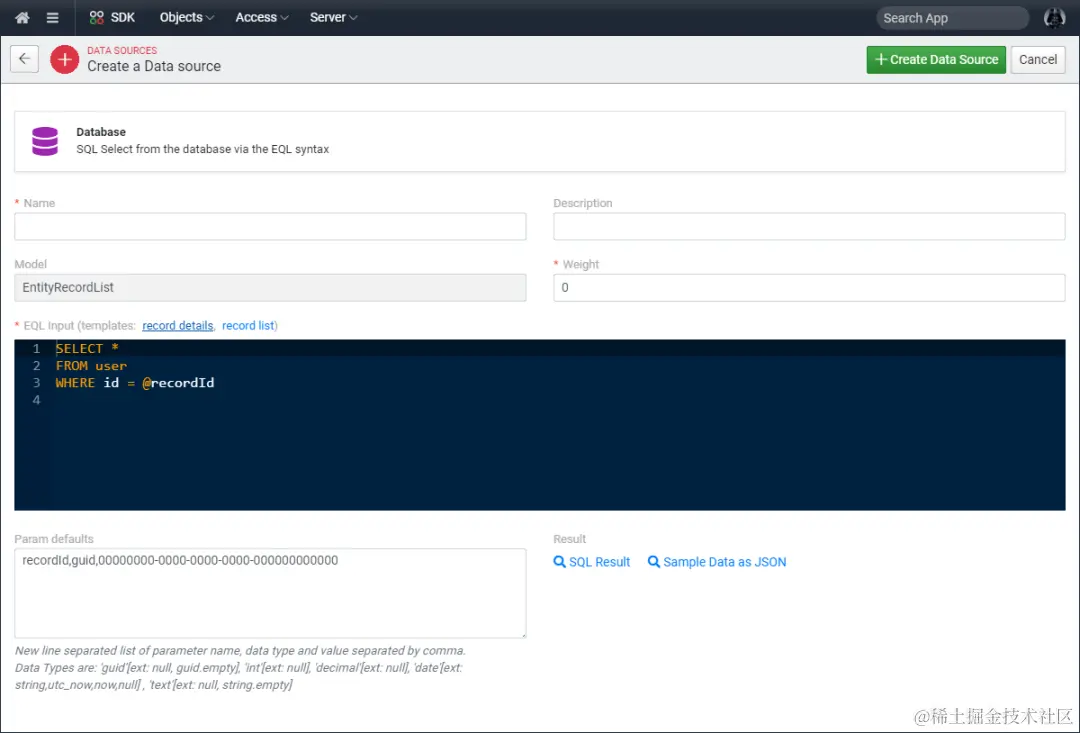Click line number 4 in the editor
The height and width of the screenshot is (733, 1080).
(37, 400)
